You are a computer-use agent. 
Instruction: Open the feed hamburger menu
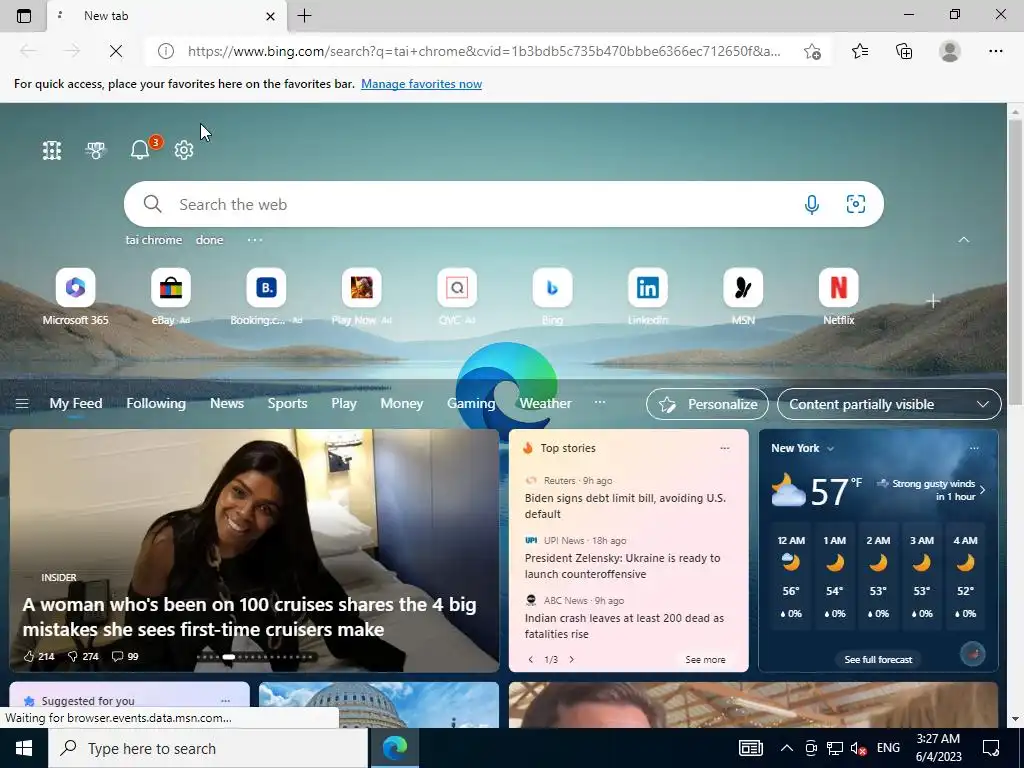pyautogui.click(x=22, y=404)
